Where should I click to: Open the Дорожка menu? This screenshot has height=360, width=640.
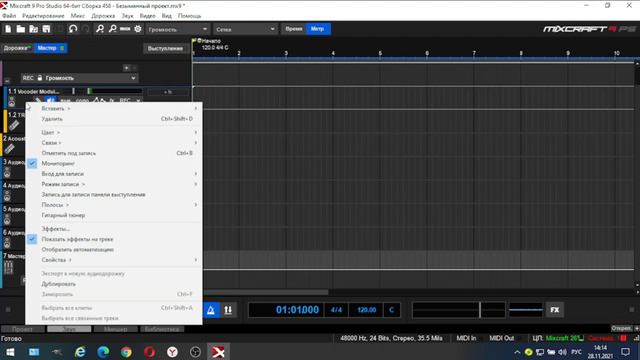pyautogui.click(x=103, y=16)
